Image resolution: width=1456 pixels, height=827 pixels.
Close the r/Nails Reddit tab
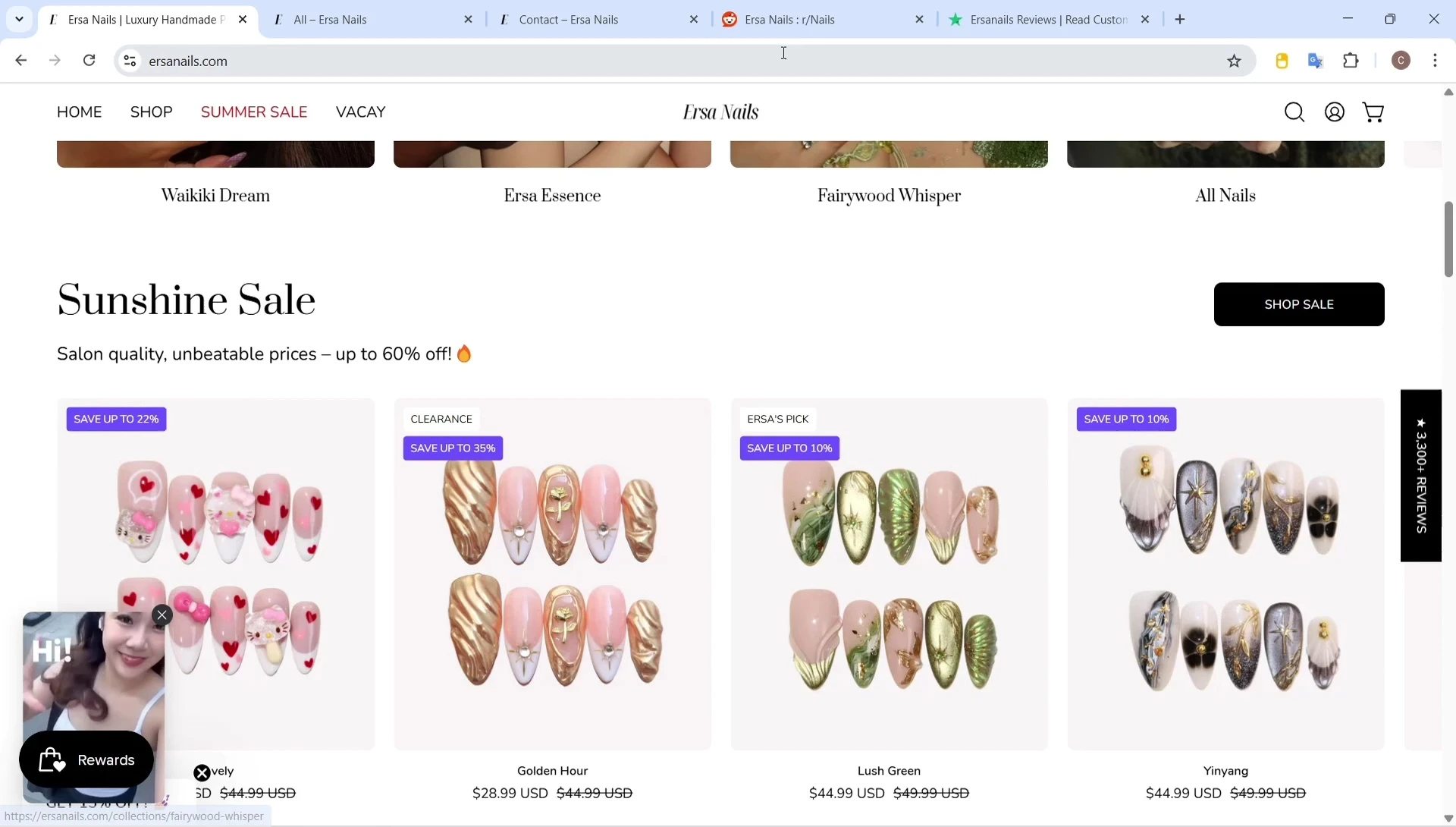coord(920,20)
